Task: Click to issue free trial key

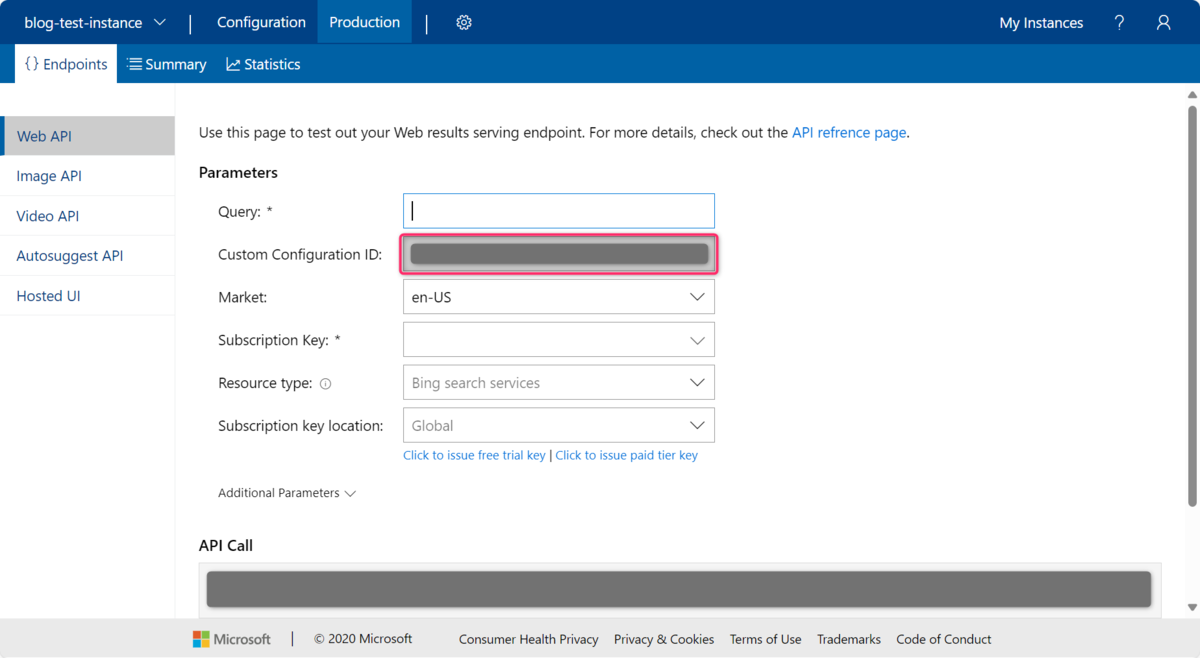Action: tap(474, 455)
